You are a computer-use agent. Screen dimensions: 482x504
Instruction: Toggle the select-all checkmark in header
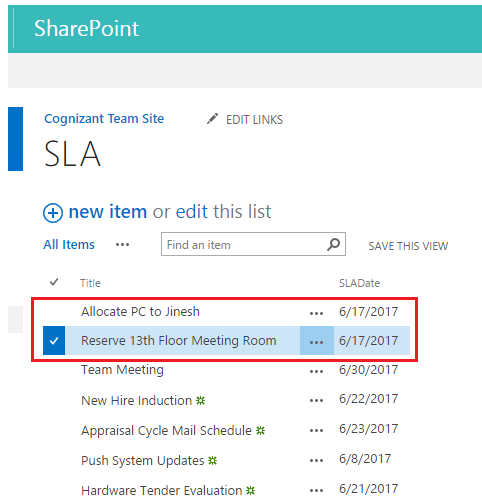point(54,282)
